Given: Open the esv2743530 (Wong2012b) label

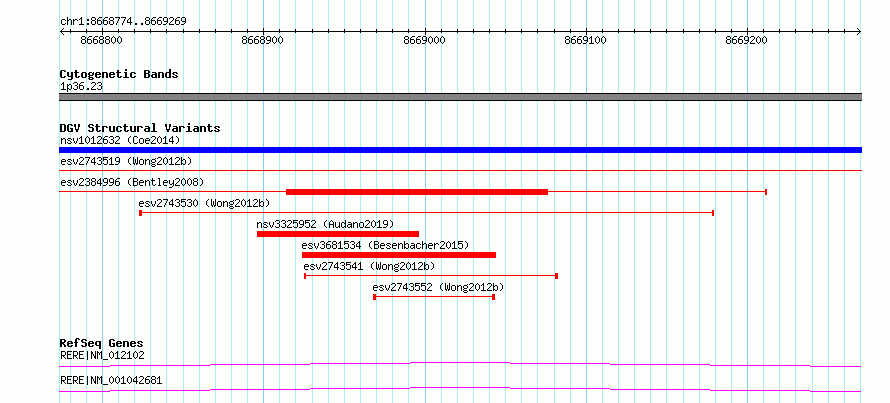Looking at the screenshot, I should coord(204,203).
